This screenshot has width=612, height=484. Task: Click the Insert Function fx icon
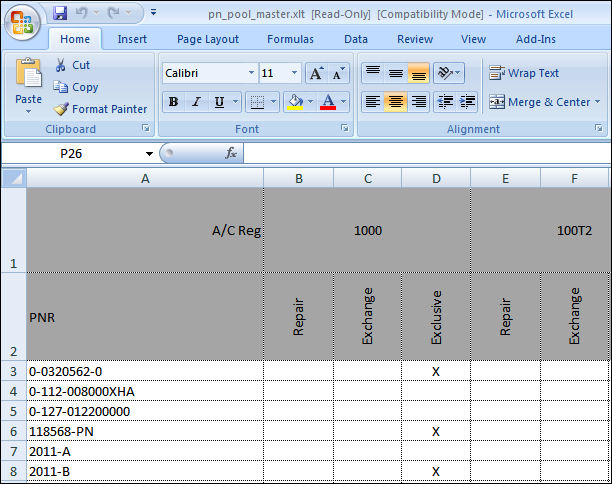coord(230,153)
